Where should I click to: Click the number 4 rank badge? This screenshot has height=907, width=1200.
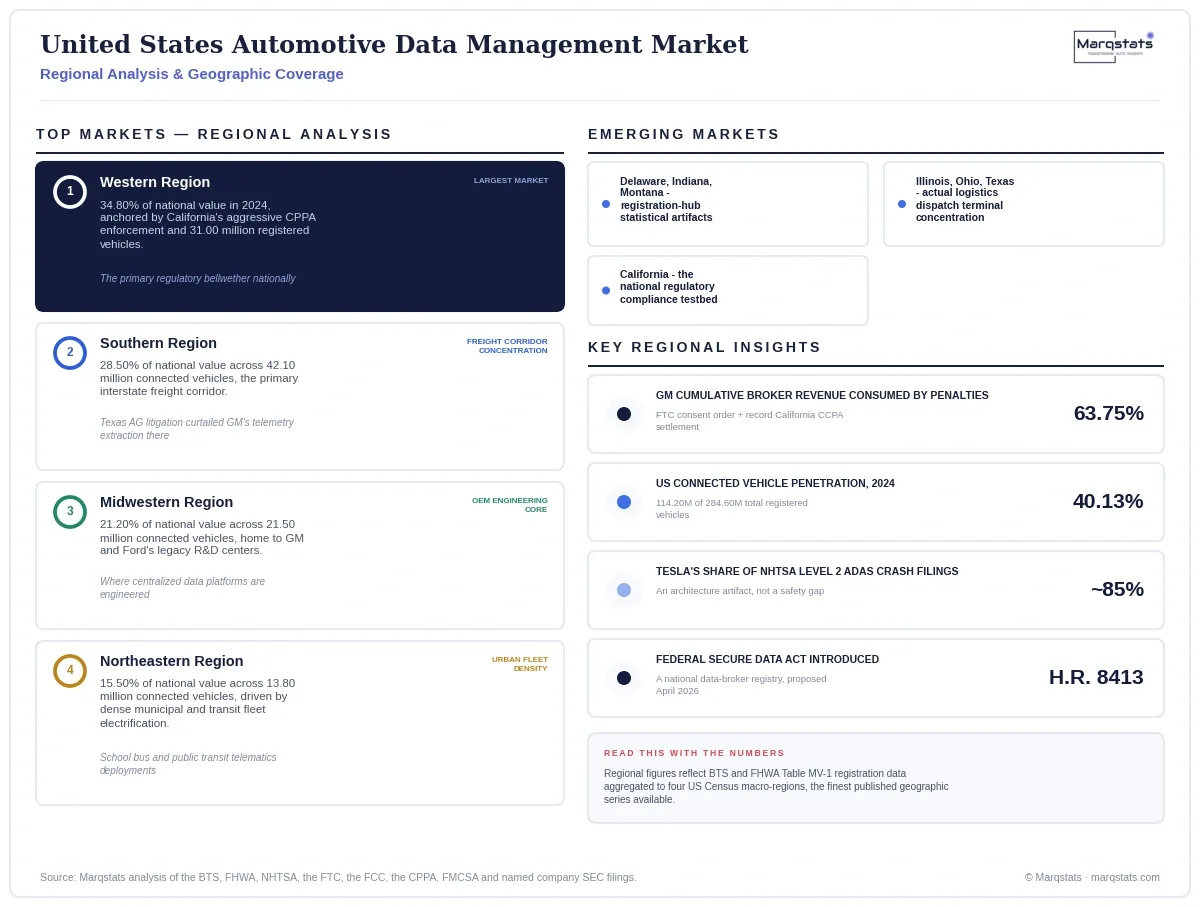coord(70,670)
